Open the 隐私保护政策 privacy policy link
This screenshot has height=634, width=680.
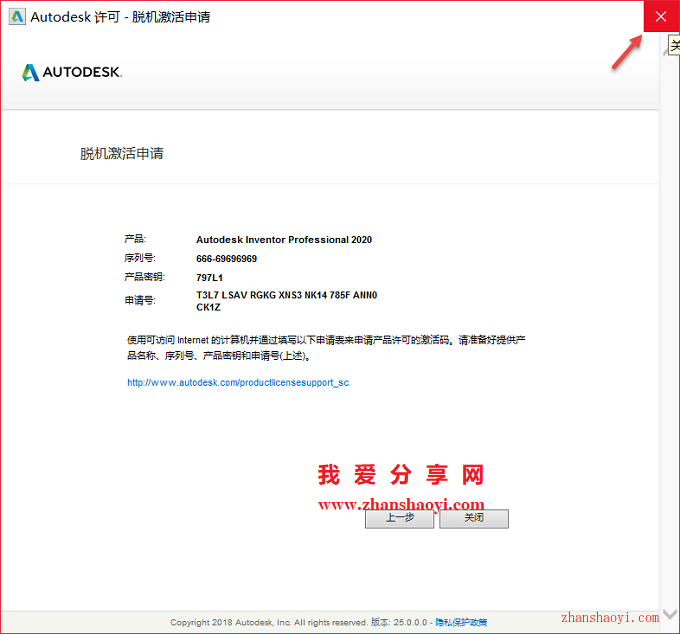pyautogui.click(x=461, y=622)
